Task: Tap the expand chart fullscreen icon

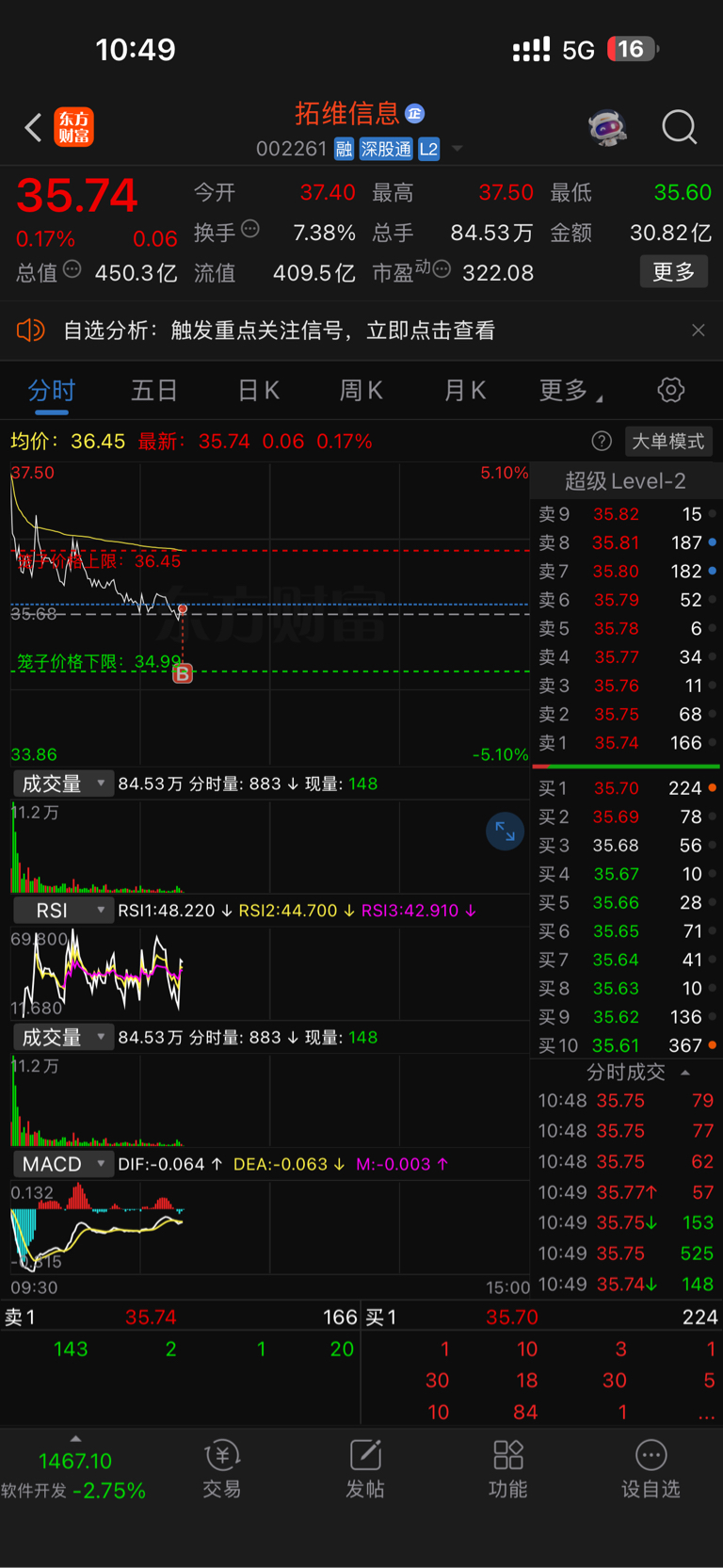Action: tap(506, 832)
